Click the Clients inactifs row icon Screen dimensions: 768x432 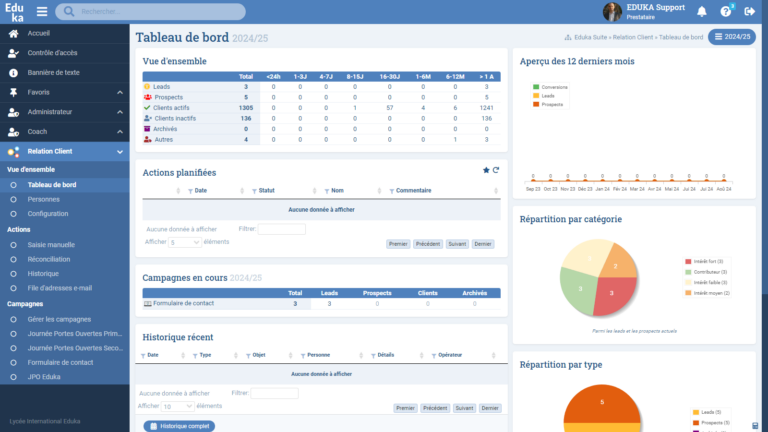click(147, 119)
